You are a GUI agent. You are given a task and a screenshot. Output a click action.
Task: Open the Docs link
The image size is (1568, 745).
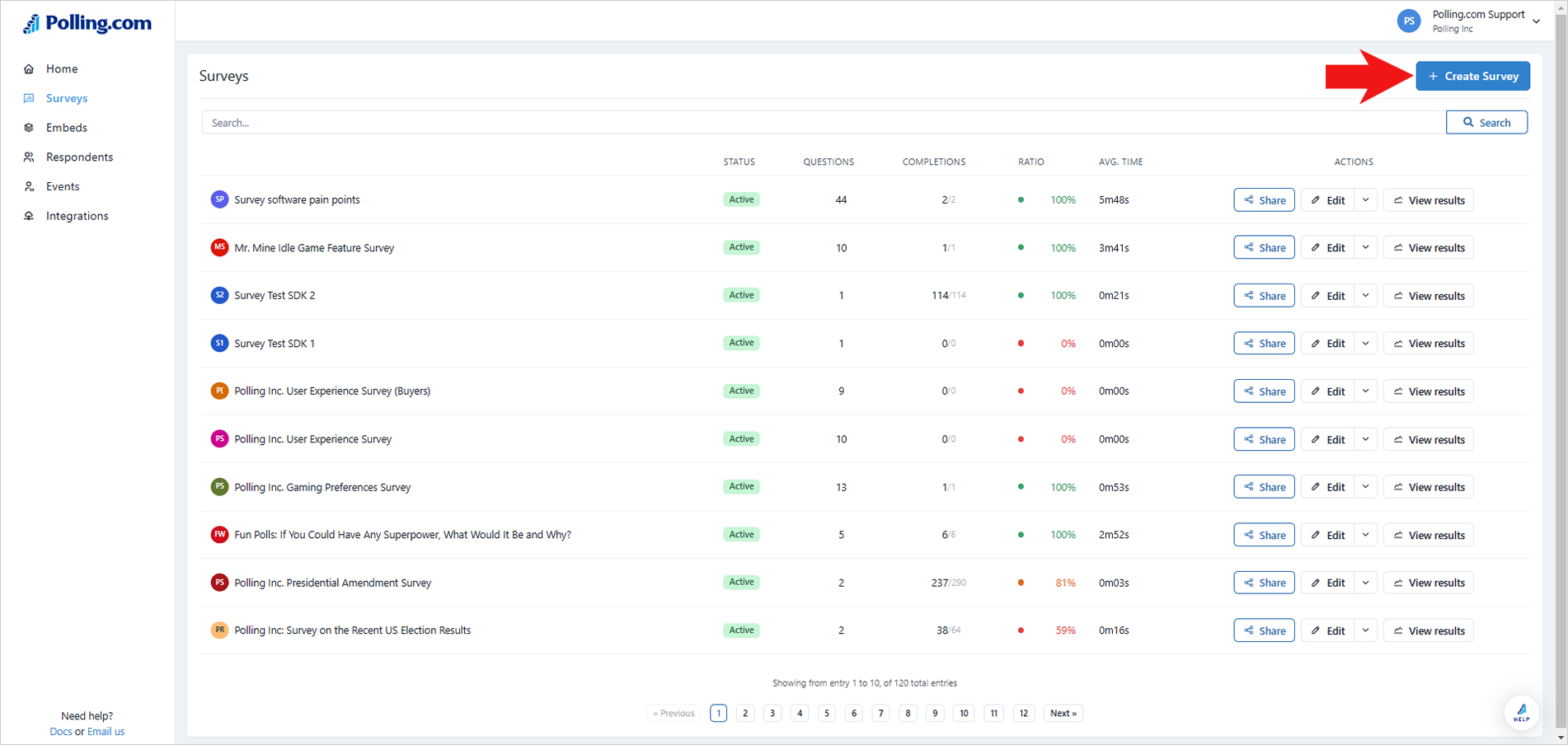tap(60, 732)
